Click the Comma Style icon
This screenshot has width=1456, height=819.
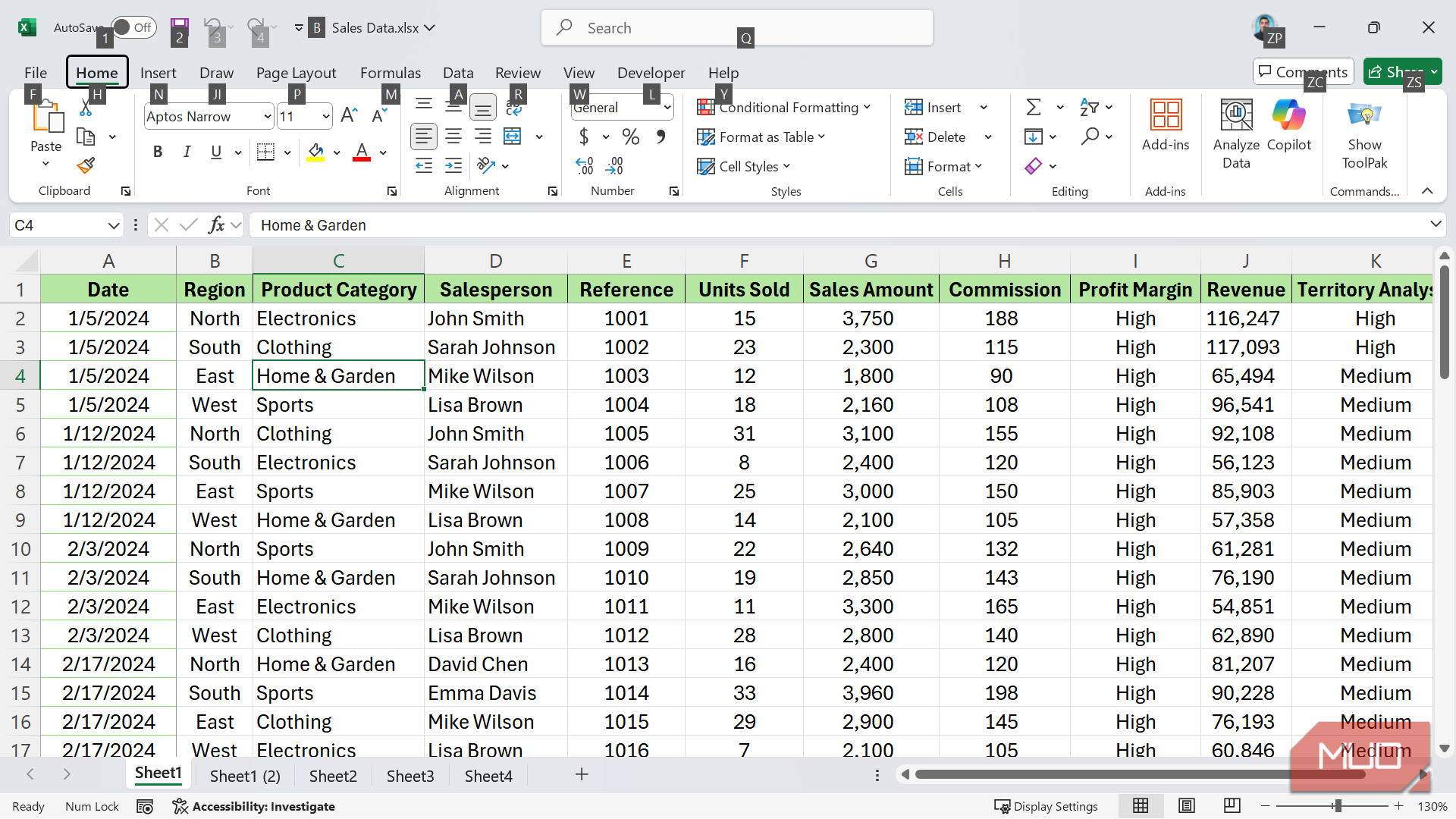[x=661, y=136]
